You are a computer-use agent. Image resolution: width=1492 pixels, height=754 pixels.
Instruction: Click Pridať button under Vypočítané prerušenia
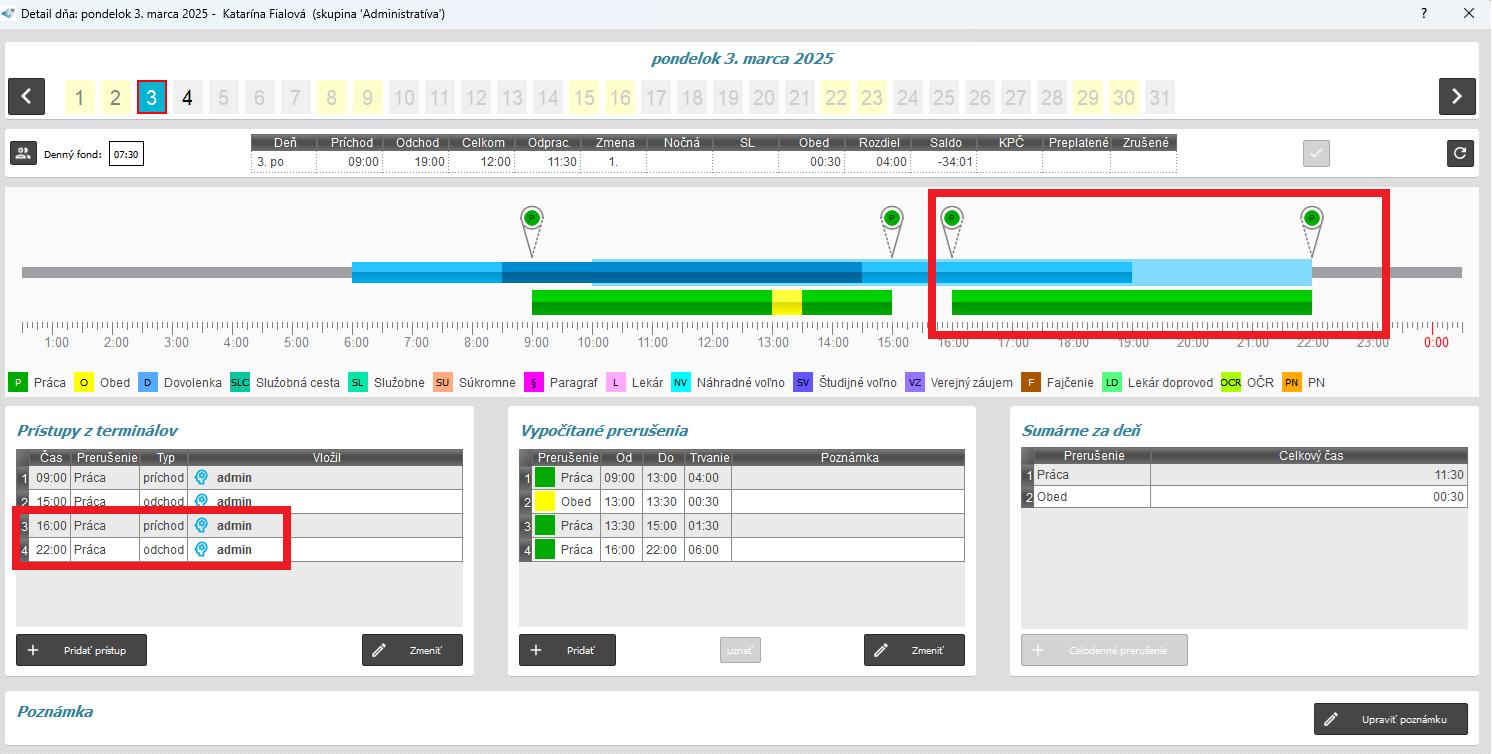(567, 650)
